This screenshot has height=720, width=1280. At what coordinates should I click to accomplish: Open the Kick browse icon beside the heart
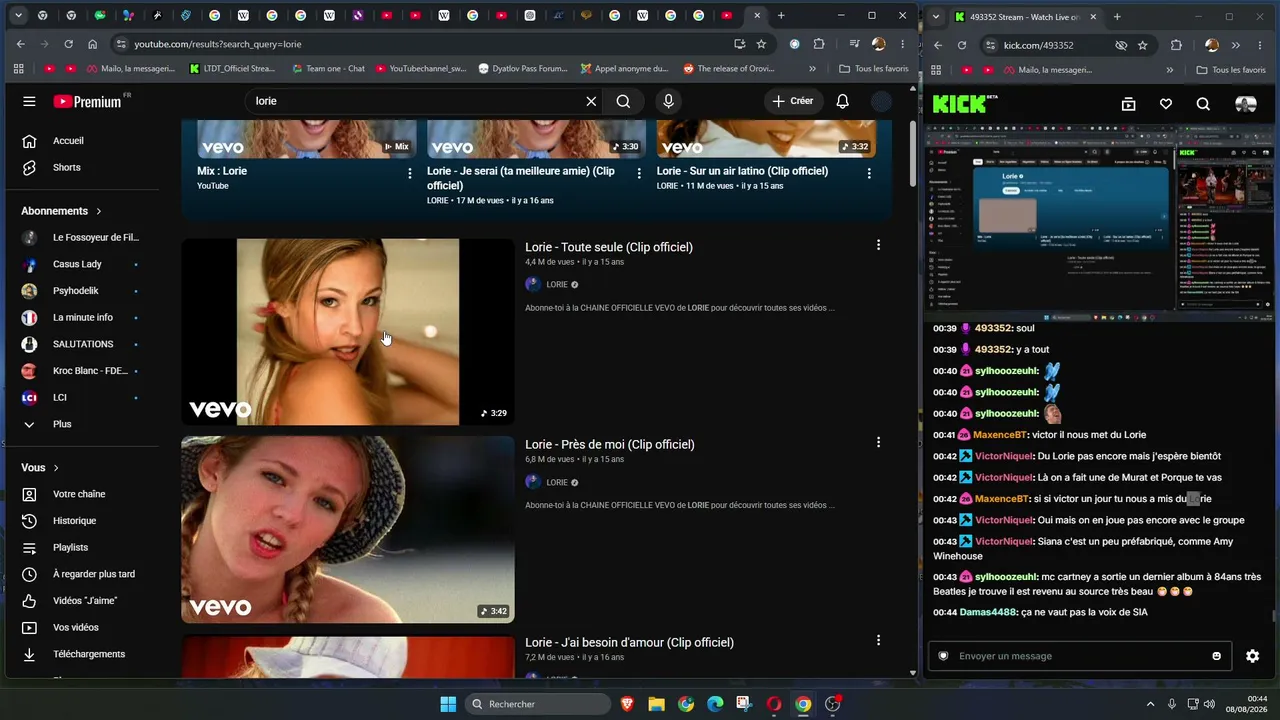click(x=1128, y=104)
